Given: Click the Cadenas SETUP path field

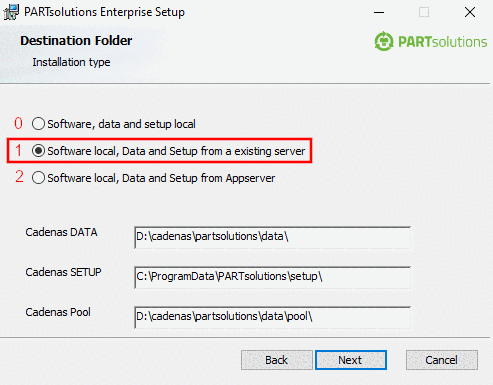Looking at the screenshot, I should click(x=272, y=277).
